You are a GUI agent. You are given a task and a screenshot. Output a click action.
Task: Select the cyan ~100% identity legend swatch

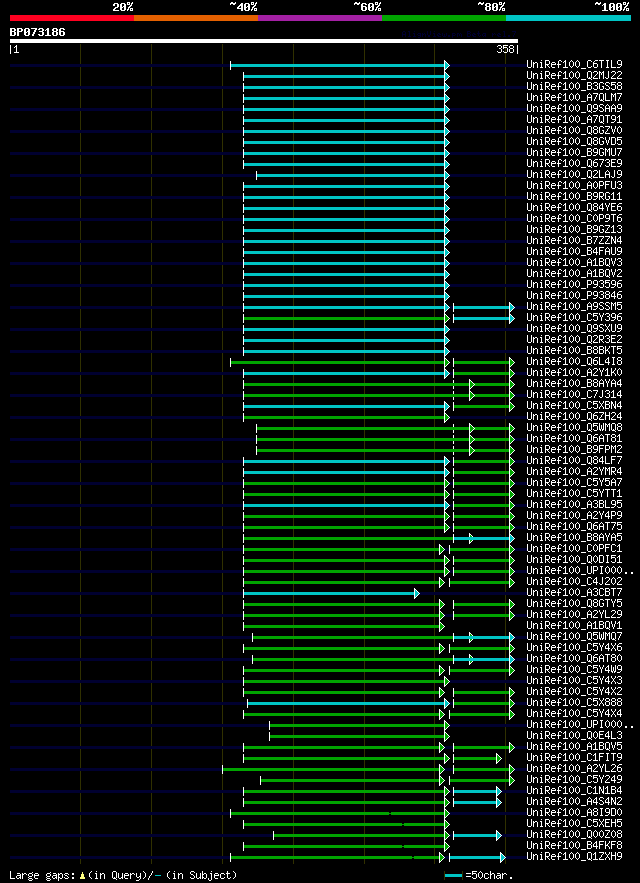568,18
